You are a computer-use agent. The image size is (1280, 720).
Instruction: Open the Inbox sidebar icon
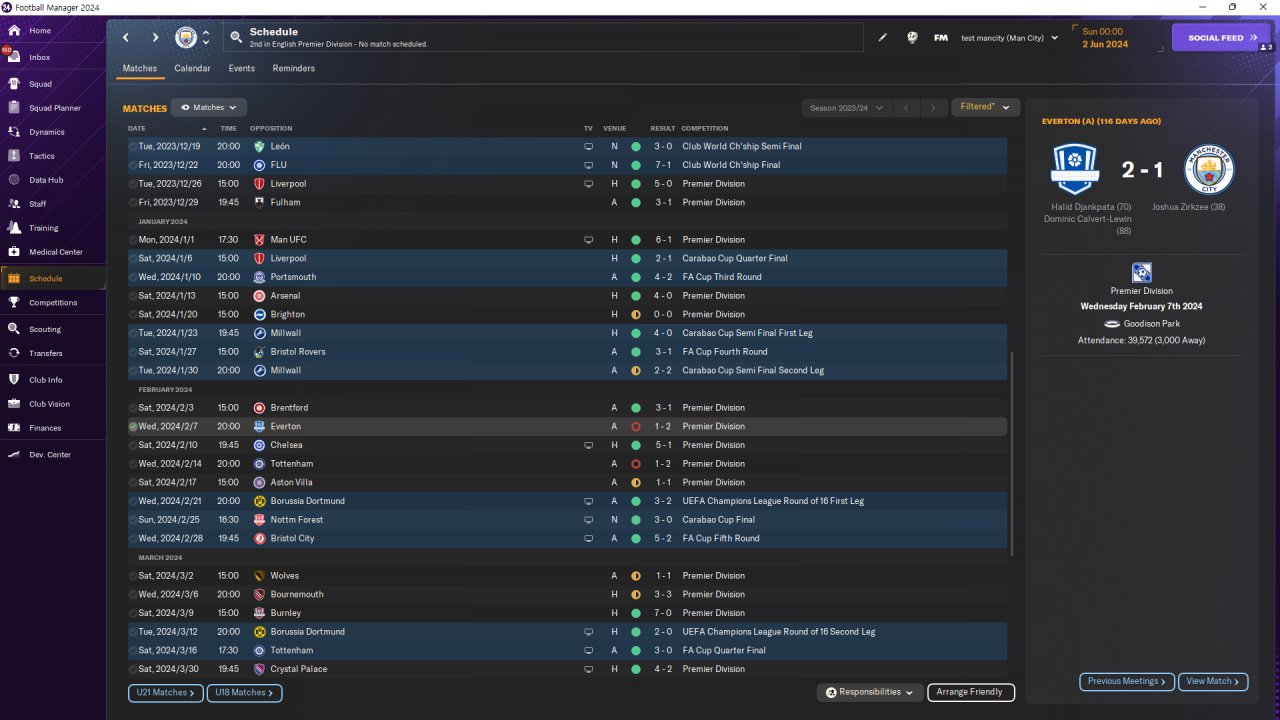(x=14, y=57)
